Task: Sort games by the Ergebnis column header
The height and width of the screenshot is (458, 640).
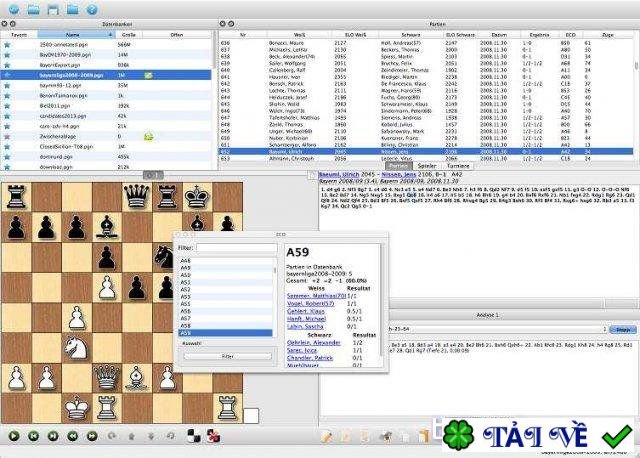Action: point(539,35)
